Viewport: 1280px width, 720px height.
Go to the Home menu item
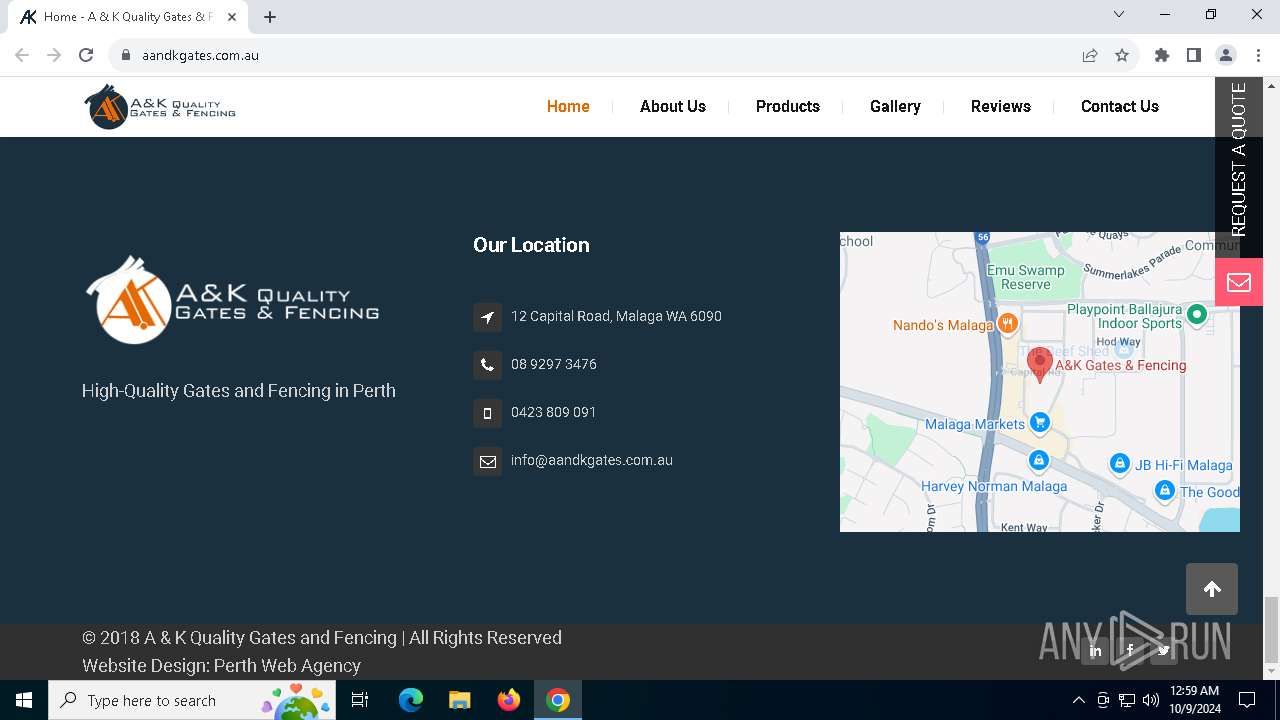coord(568,106)
